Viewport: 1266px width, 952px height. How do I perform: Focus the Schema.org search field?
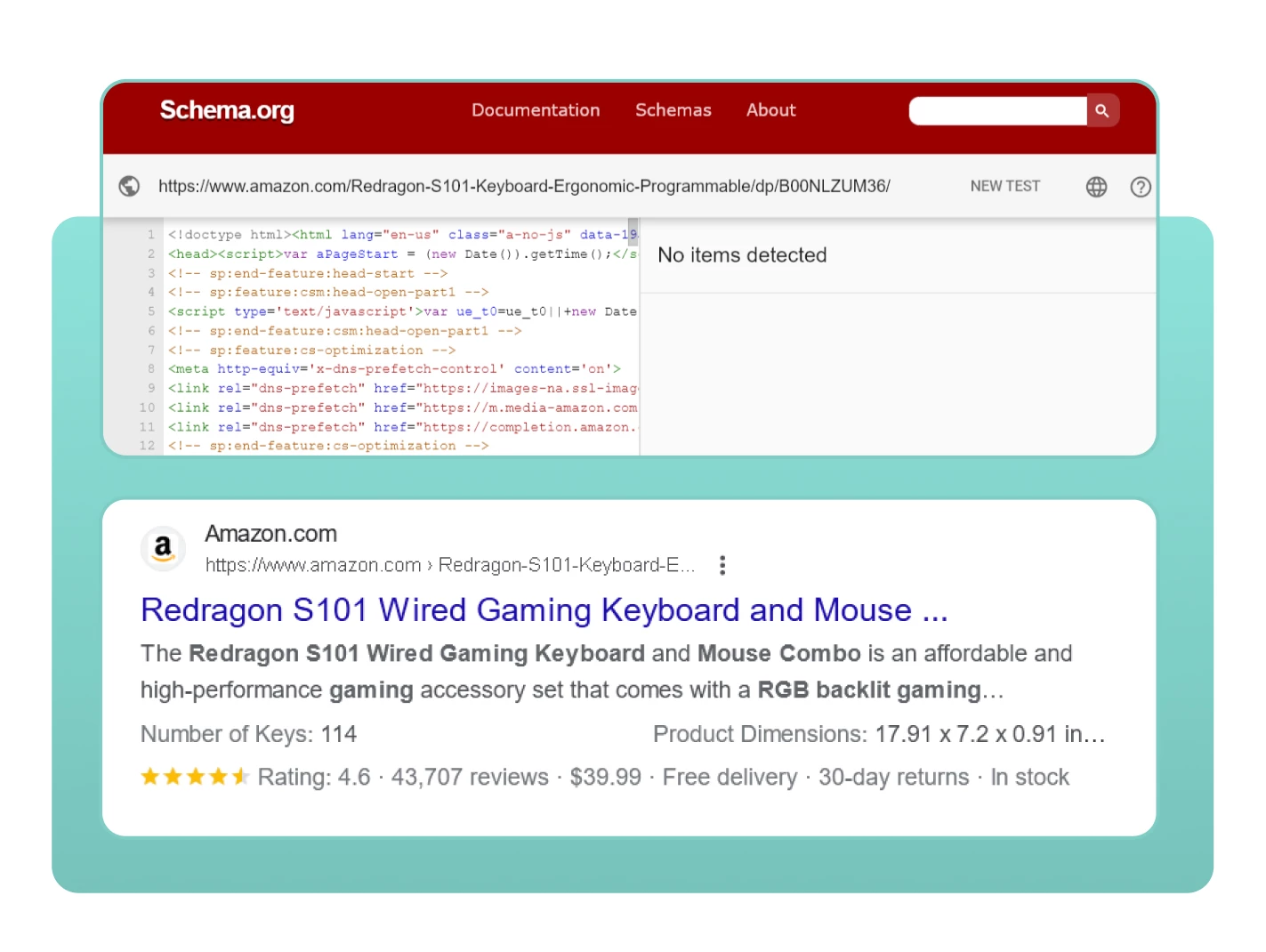[x=998, y=111]
